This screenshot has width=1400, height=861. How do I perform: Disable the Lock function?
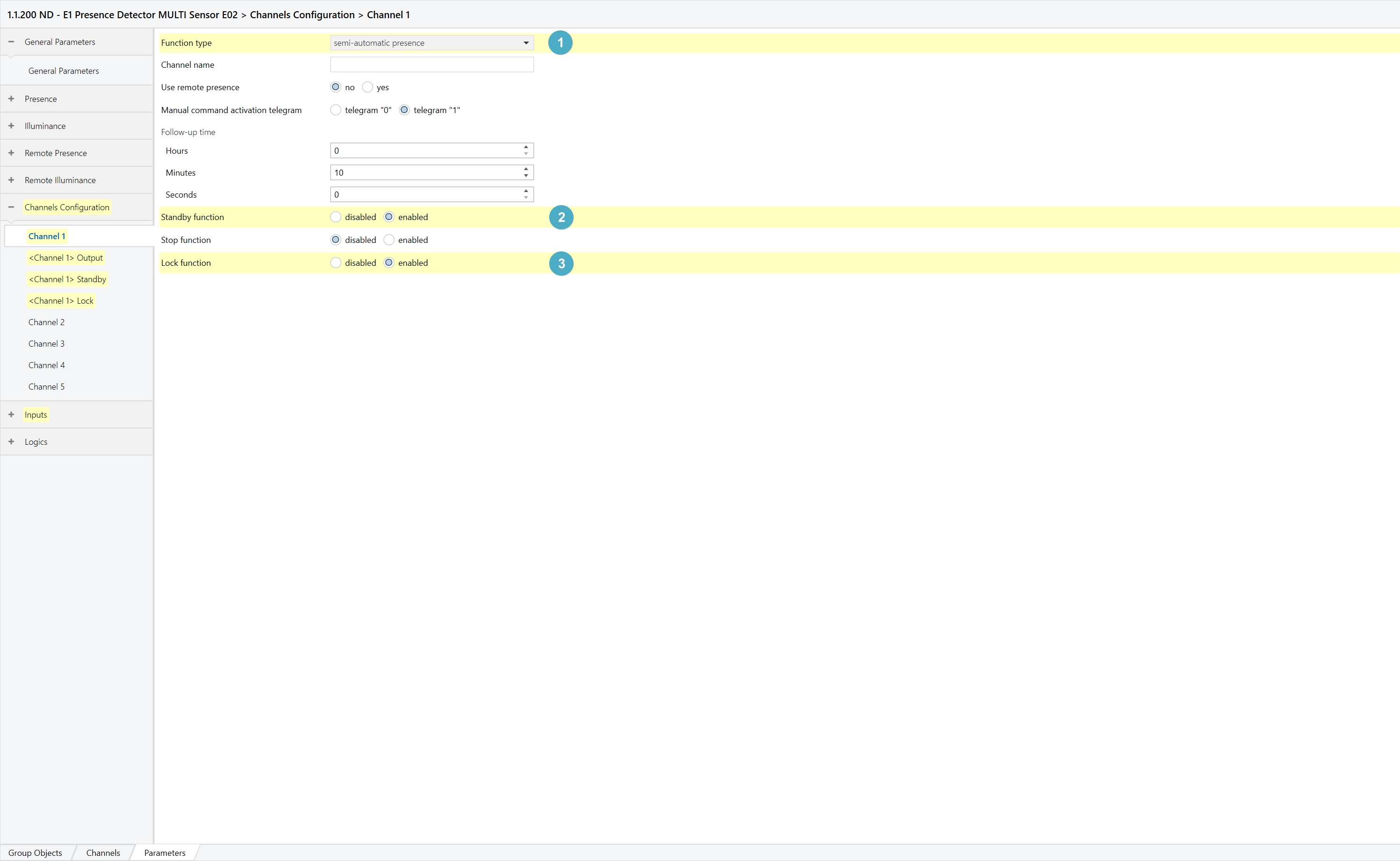tap(336, 263)
